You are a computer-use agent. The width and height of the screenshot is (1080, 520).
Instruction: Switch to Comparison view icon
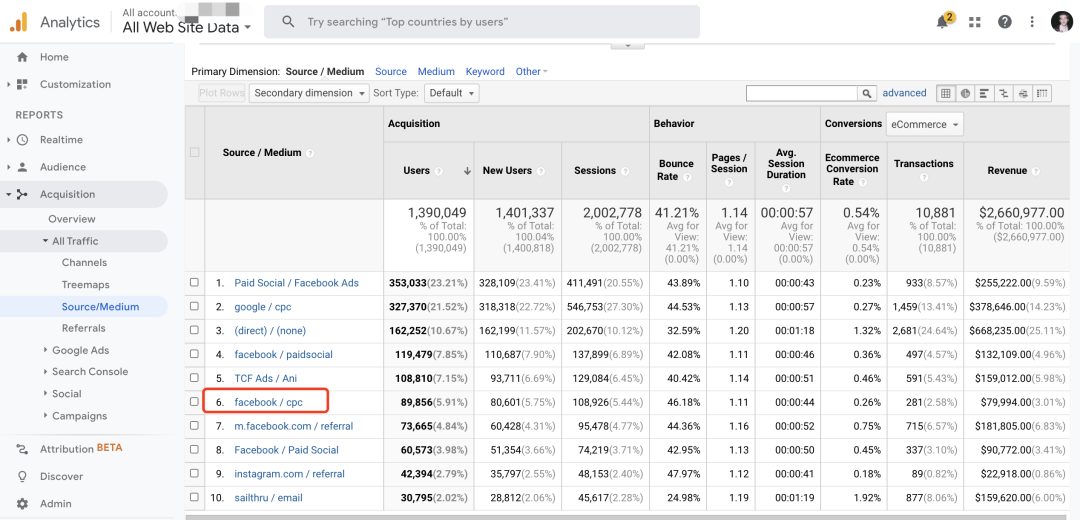1004,93
